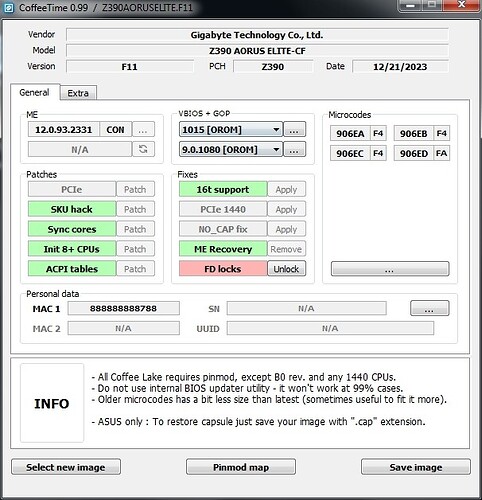Click Patch button for Sync cores
Image resolution: width=482 pixels, height=500 pixels.
click(x=135, y=229)
